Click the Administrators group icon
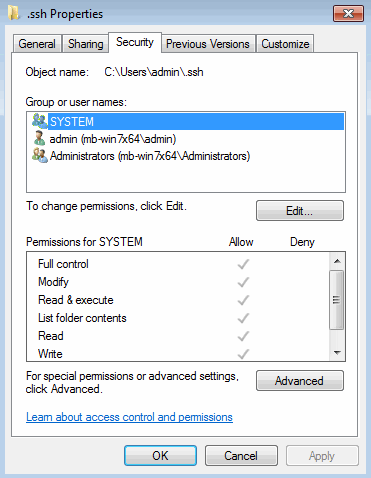Image resolution: width=371 pixels, height=478 pixels. pyautogui.click(x=40, y=156)
